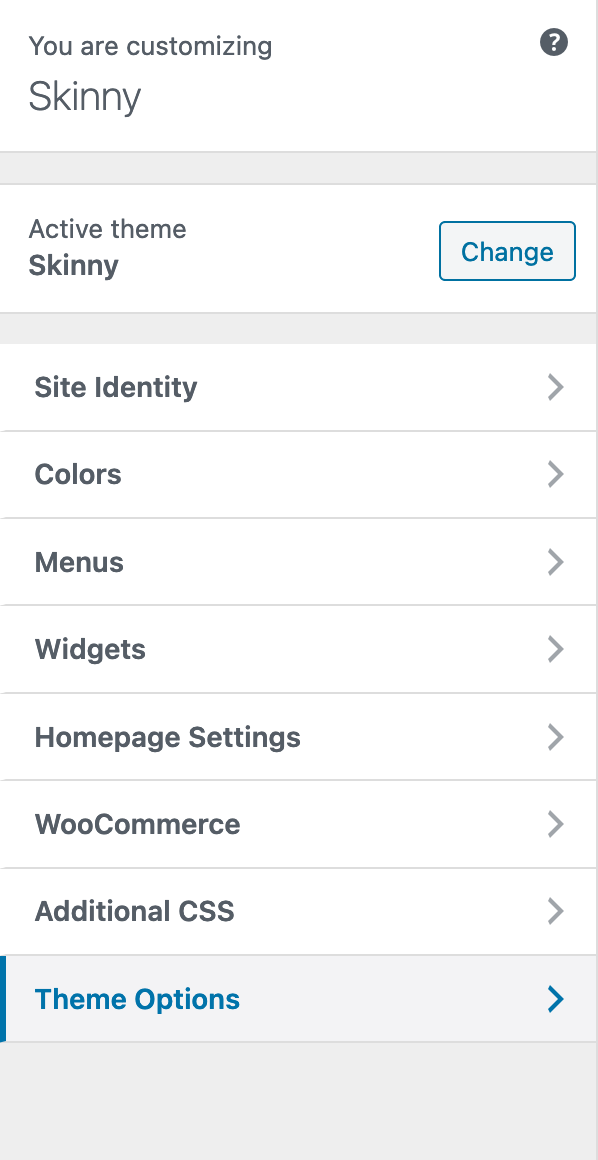Open the Widgets panel
This screenshot has width=598, height=1160.
[296, 650]
